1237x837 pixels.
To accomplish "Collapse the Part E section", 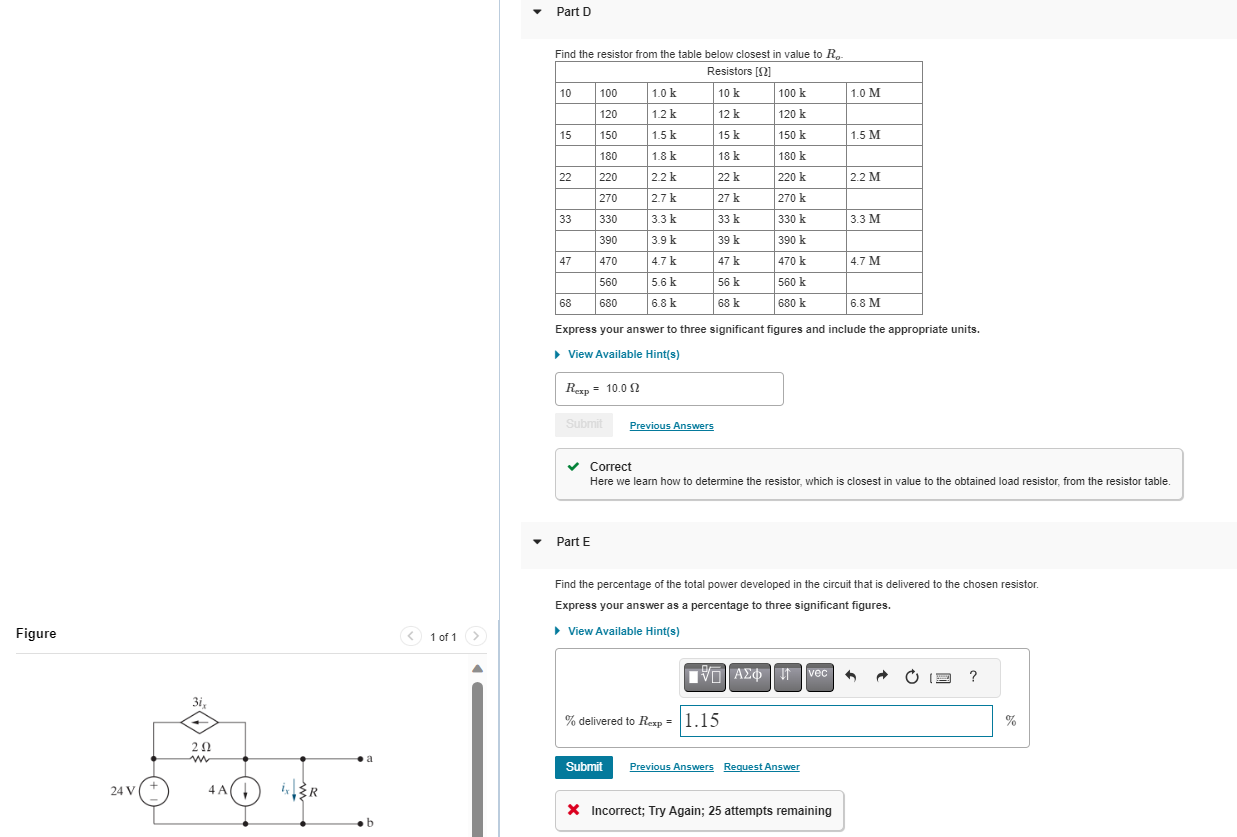I will pyautogui.click(x=538, y=541).
